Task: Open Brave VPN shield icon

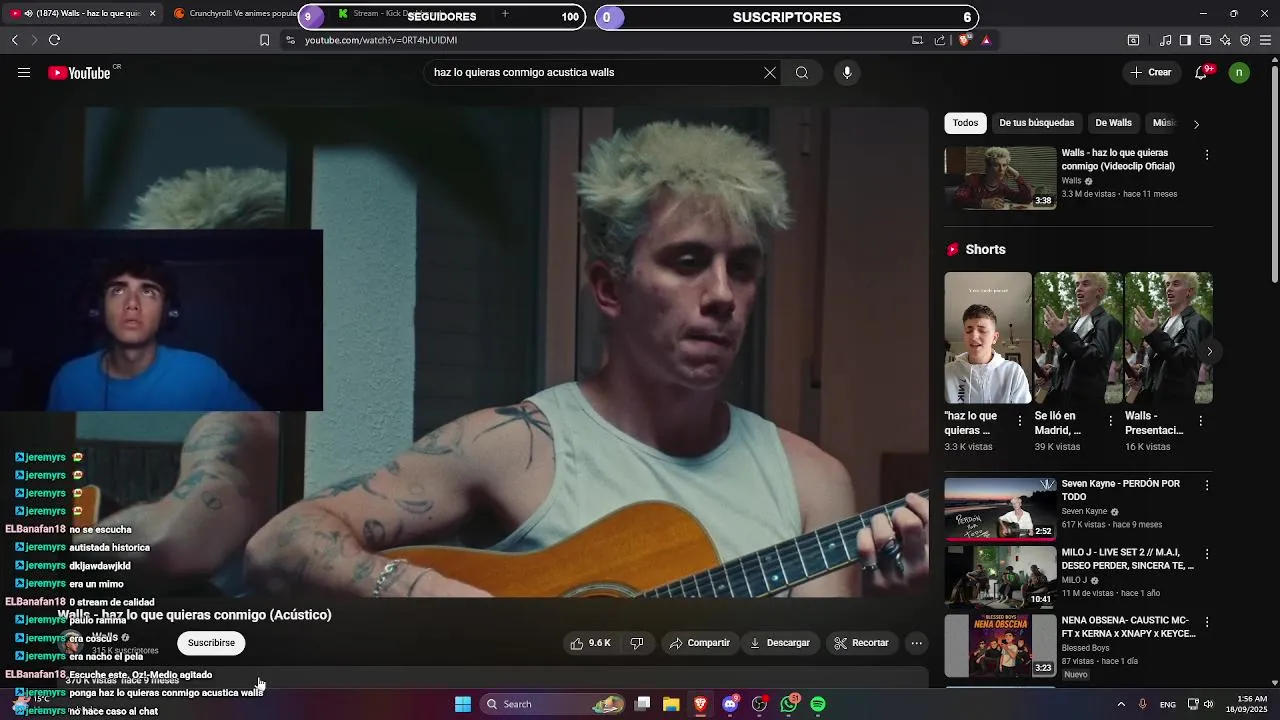Action: point(1245,40)
